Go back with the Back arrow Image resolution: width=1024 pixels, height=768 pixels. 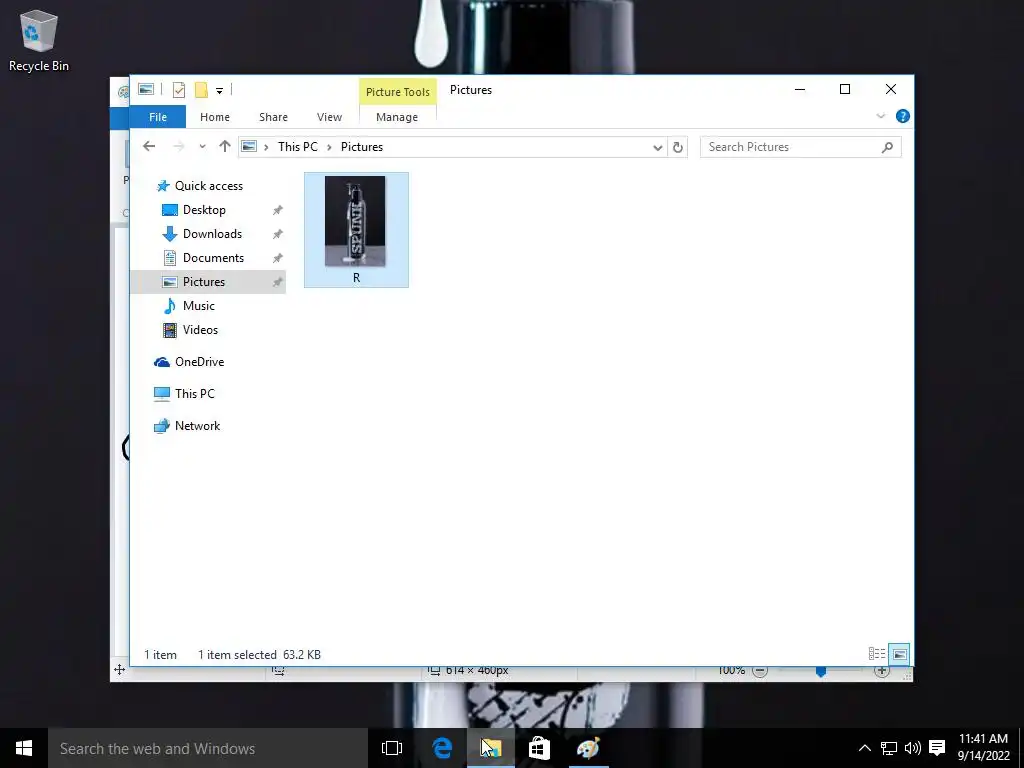pyautogui.click(x=149, y=146)
